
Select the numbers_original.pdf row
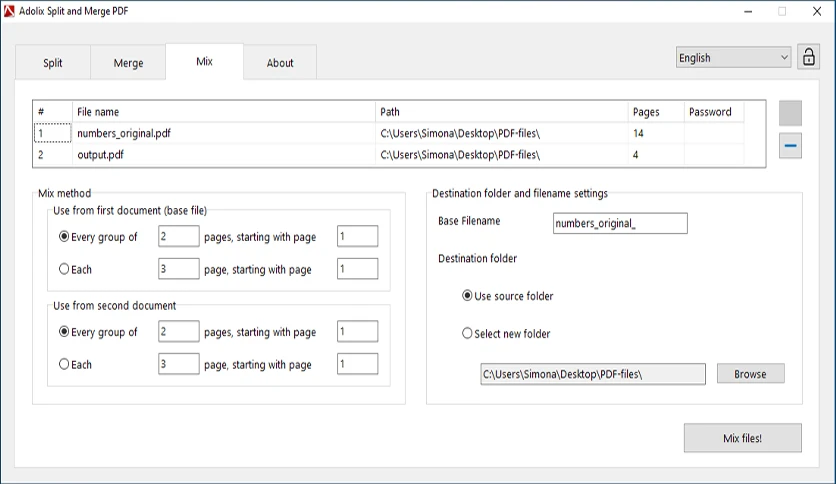pyautogui.click(x=389, y=133)
